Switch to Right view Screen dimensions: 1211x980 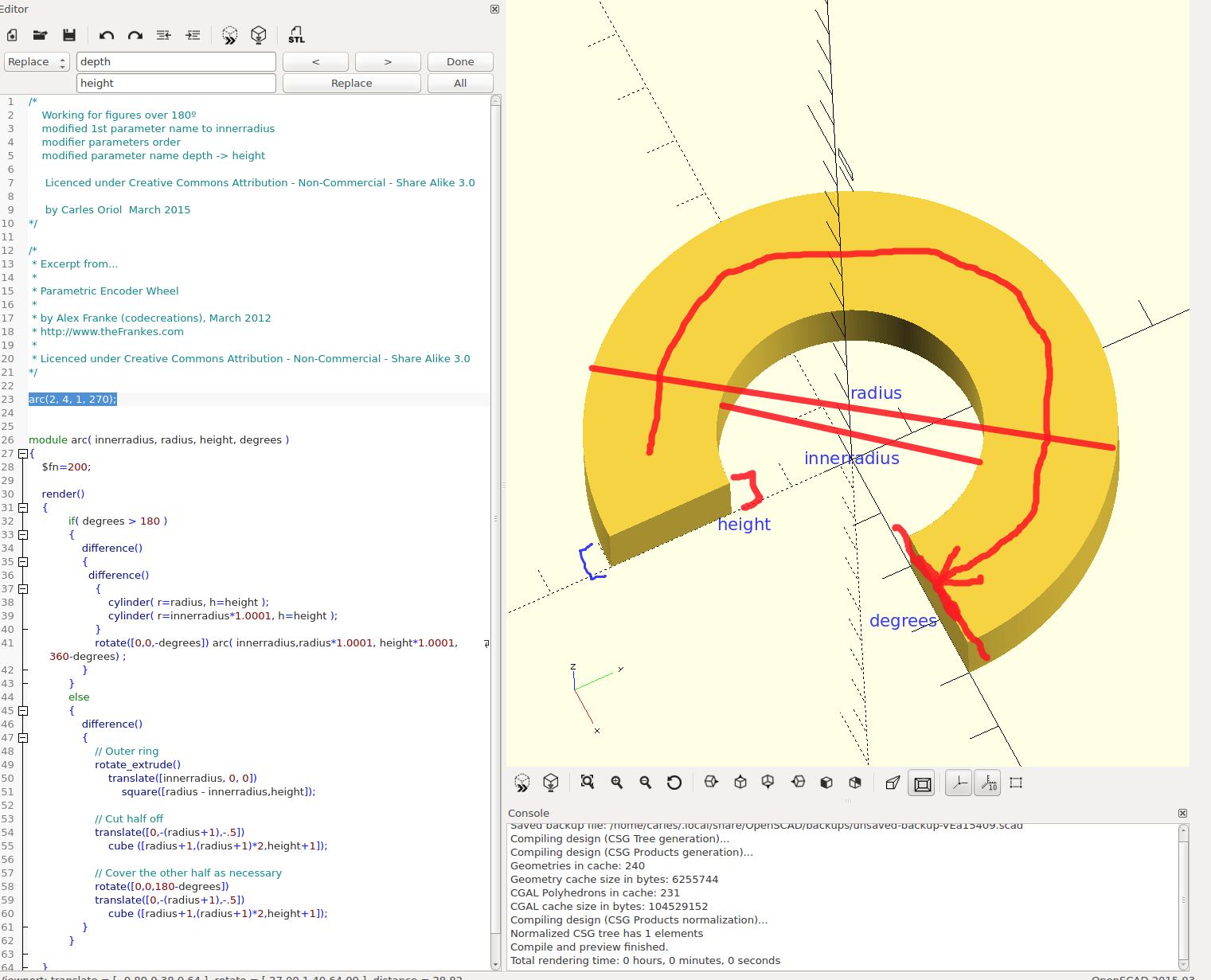pyautogui.click(x=711, y=783)
